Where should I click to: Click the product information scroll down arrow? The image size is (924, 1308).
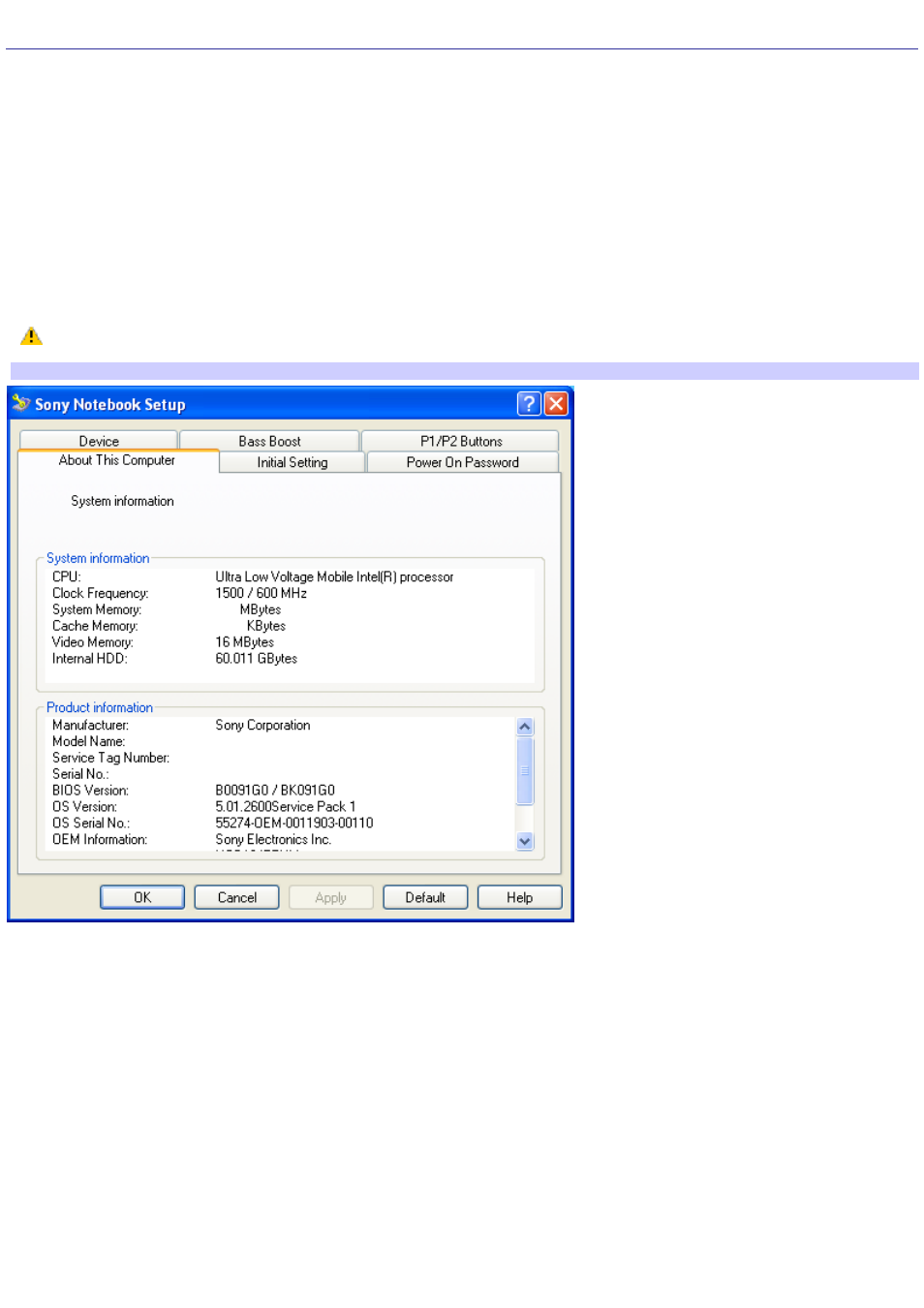[x=525, y=841]
